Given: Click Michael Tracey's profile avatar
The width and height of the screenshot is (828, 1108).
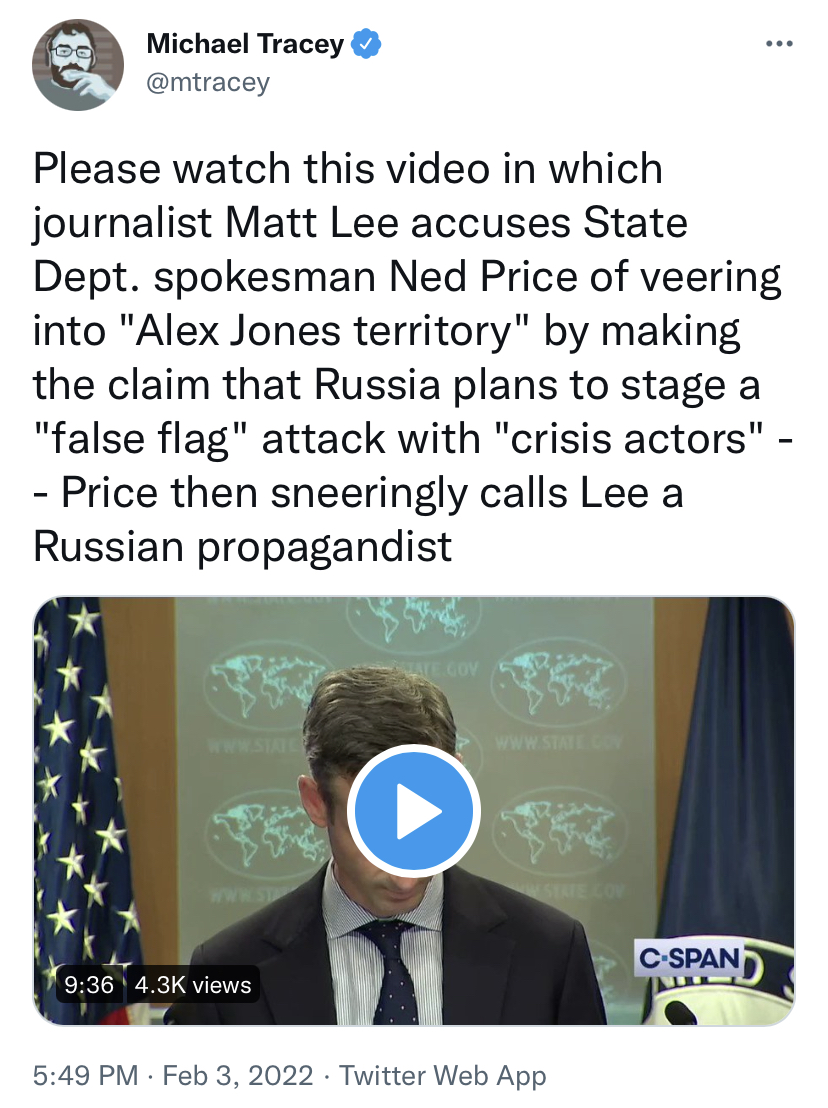Looking at the screenshot, I should (x=78, y=64).
